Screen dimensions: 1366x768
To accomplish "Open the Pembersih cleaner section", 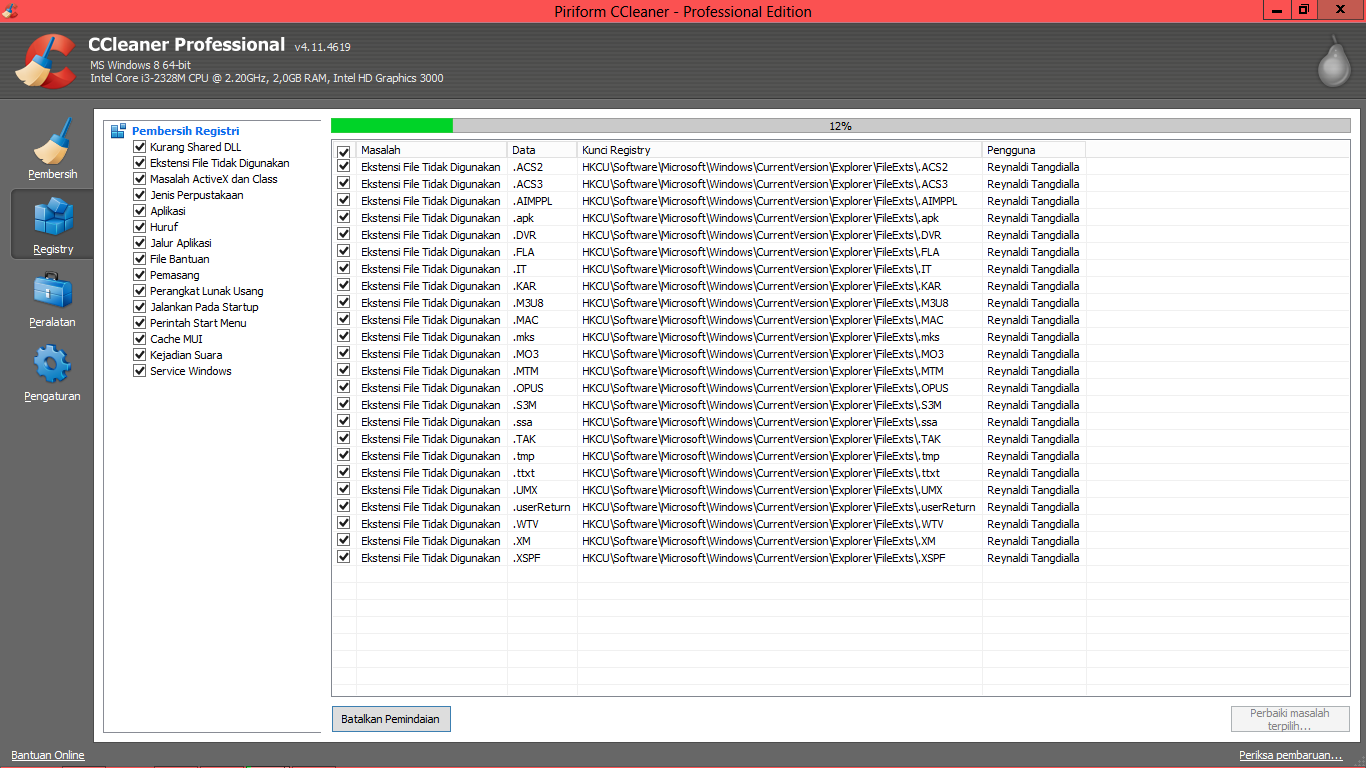I will (53, 149).
